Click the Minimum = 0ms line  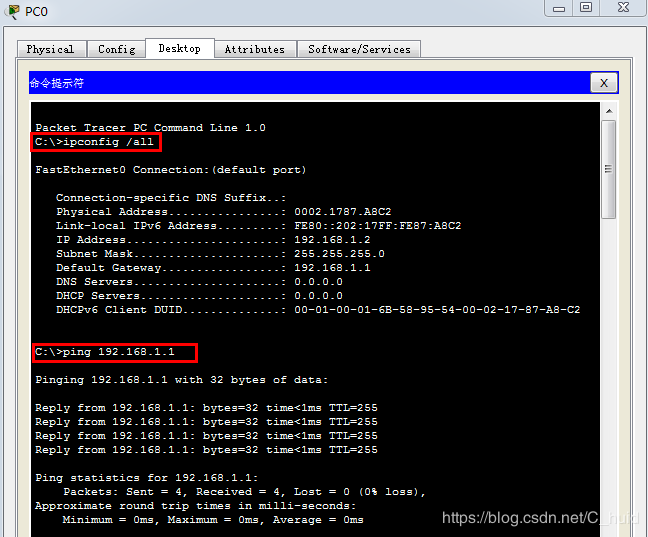pos(213,520)
